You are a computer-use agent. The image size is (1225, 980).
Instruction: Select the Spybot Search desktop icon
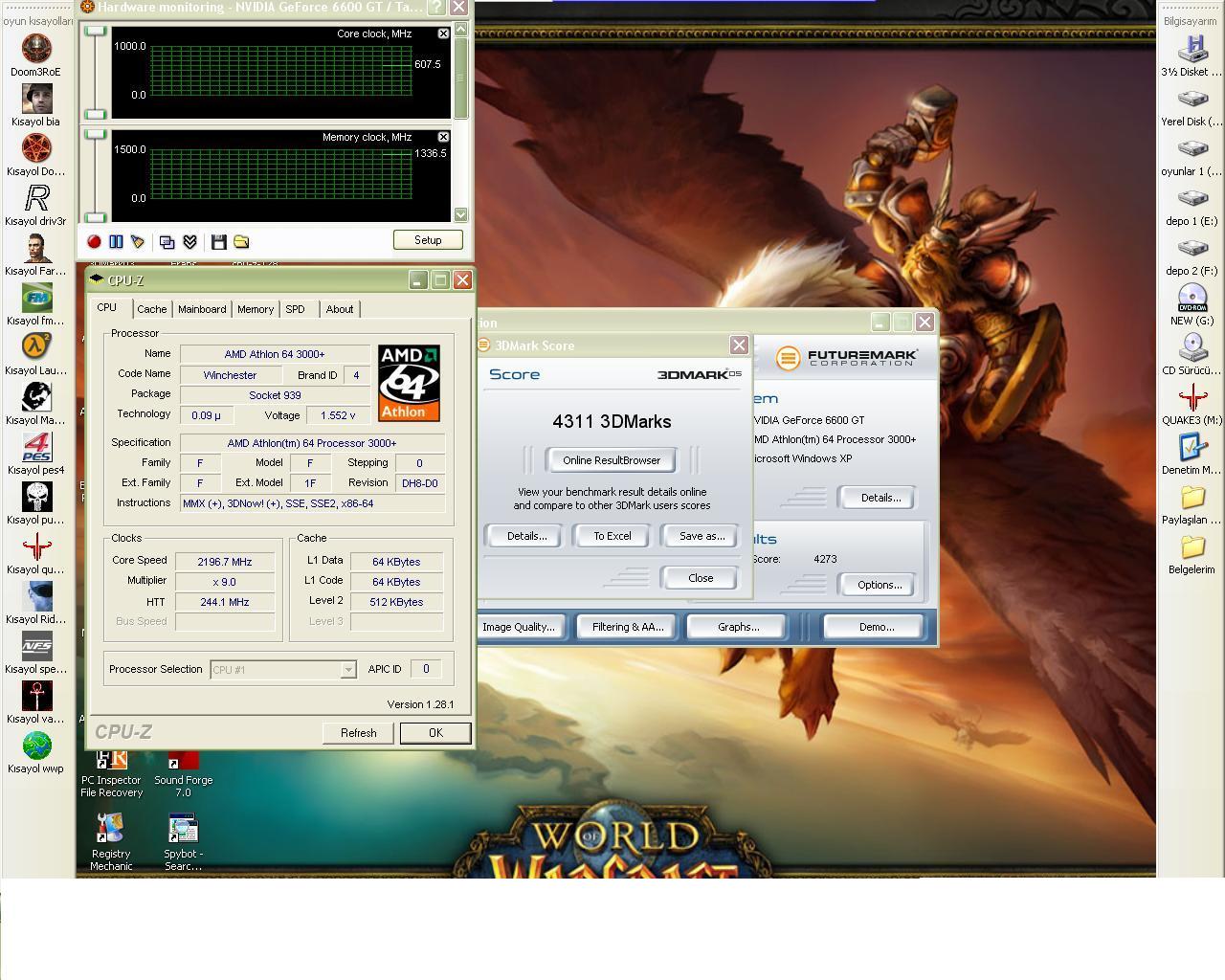[x=183, y=842]
